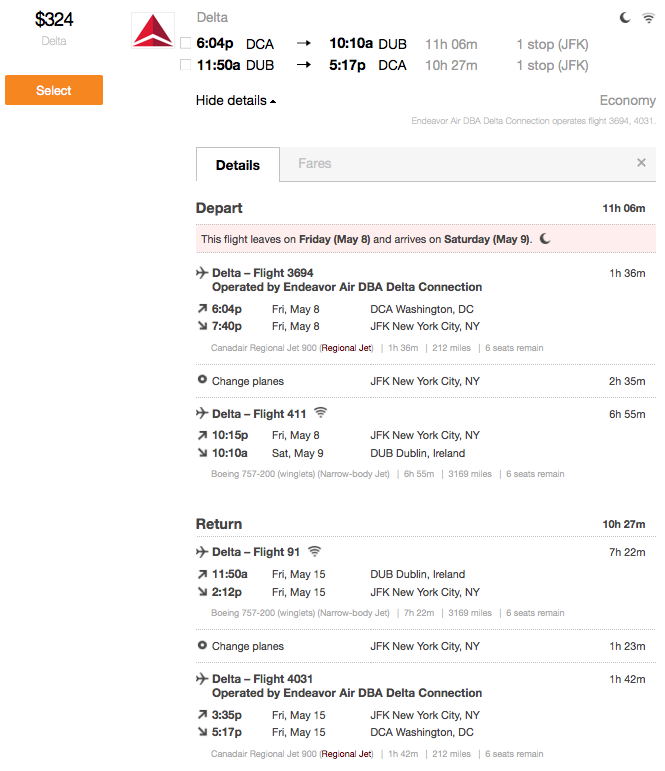665x771 pixels.
Task: Click the '1 stop (JFK)' text on return row
Action: 552,65
